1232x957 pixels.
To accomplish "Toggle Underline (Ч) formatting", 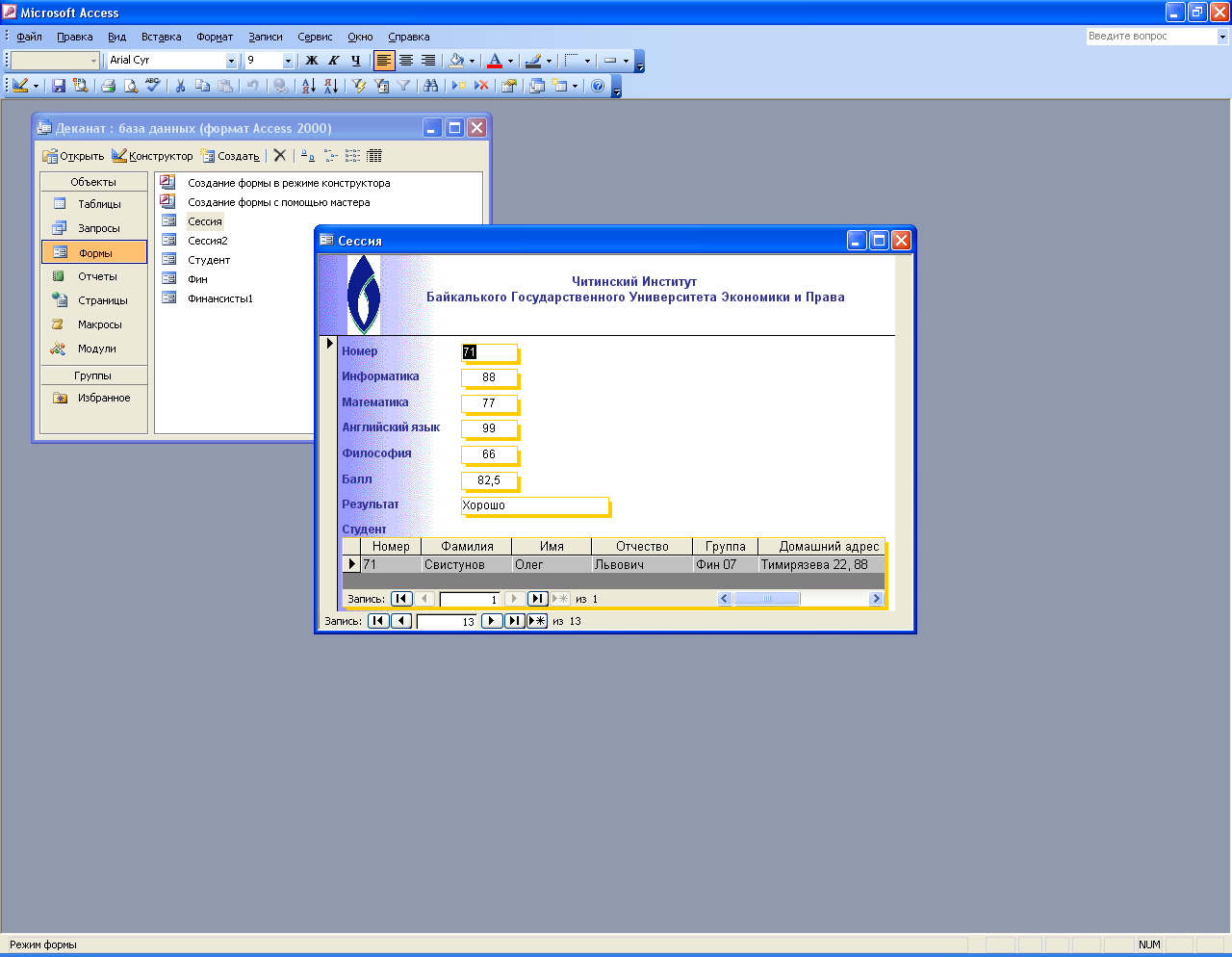I will [355, 60].
